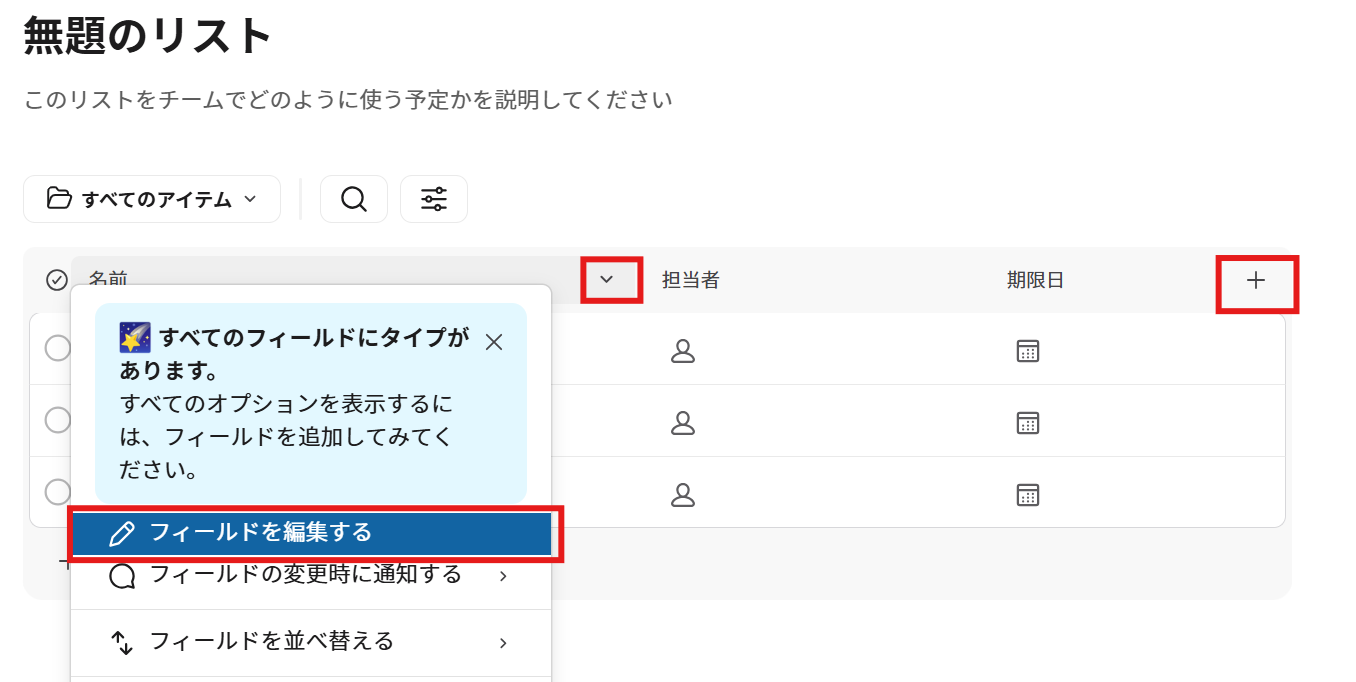Click the pencil icon for フィールドを編集する
1356x682 pixels.
point(122,533)
